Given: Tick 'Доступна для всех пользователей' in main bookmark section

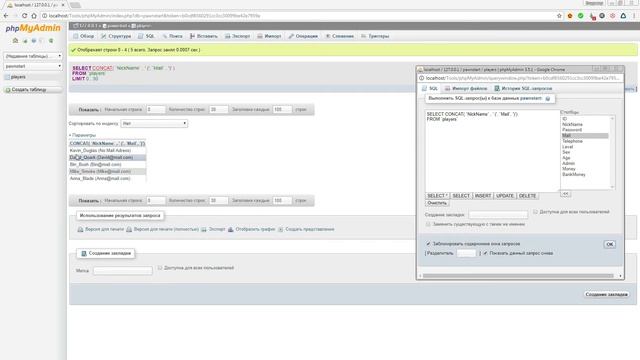Looking at the screenshot, I should [x=160, y=268].
